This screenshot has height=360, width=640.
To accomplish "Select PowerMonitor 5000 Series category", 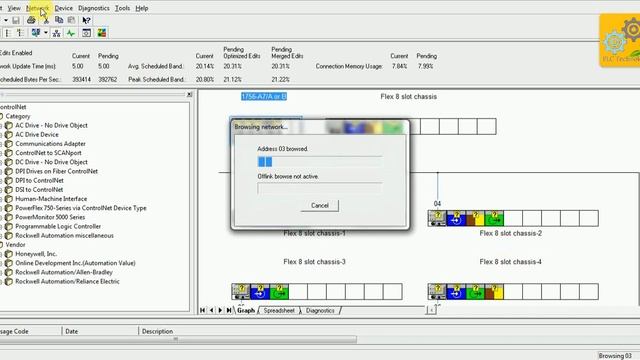I will pyautogui.click(x=50, y=217).
